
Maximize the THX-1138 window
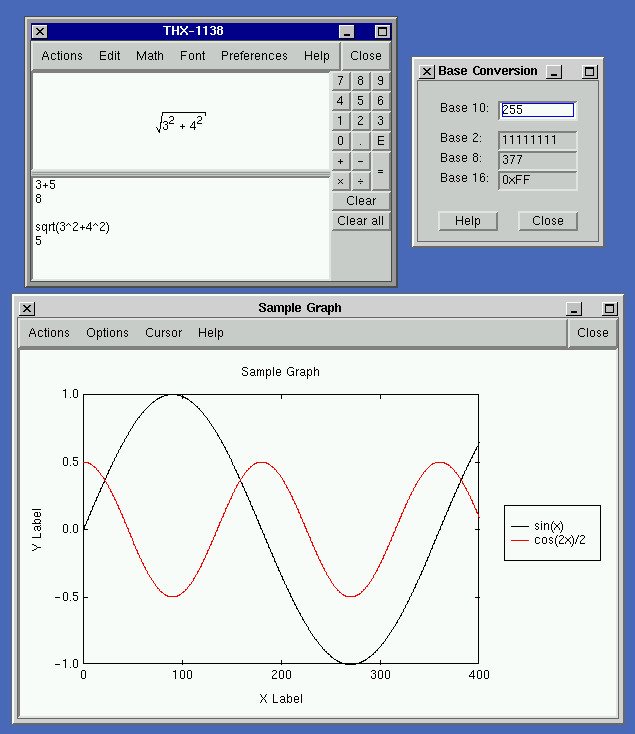pos(382,32)
